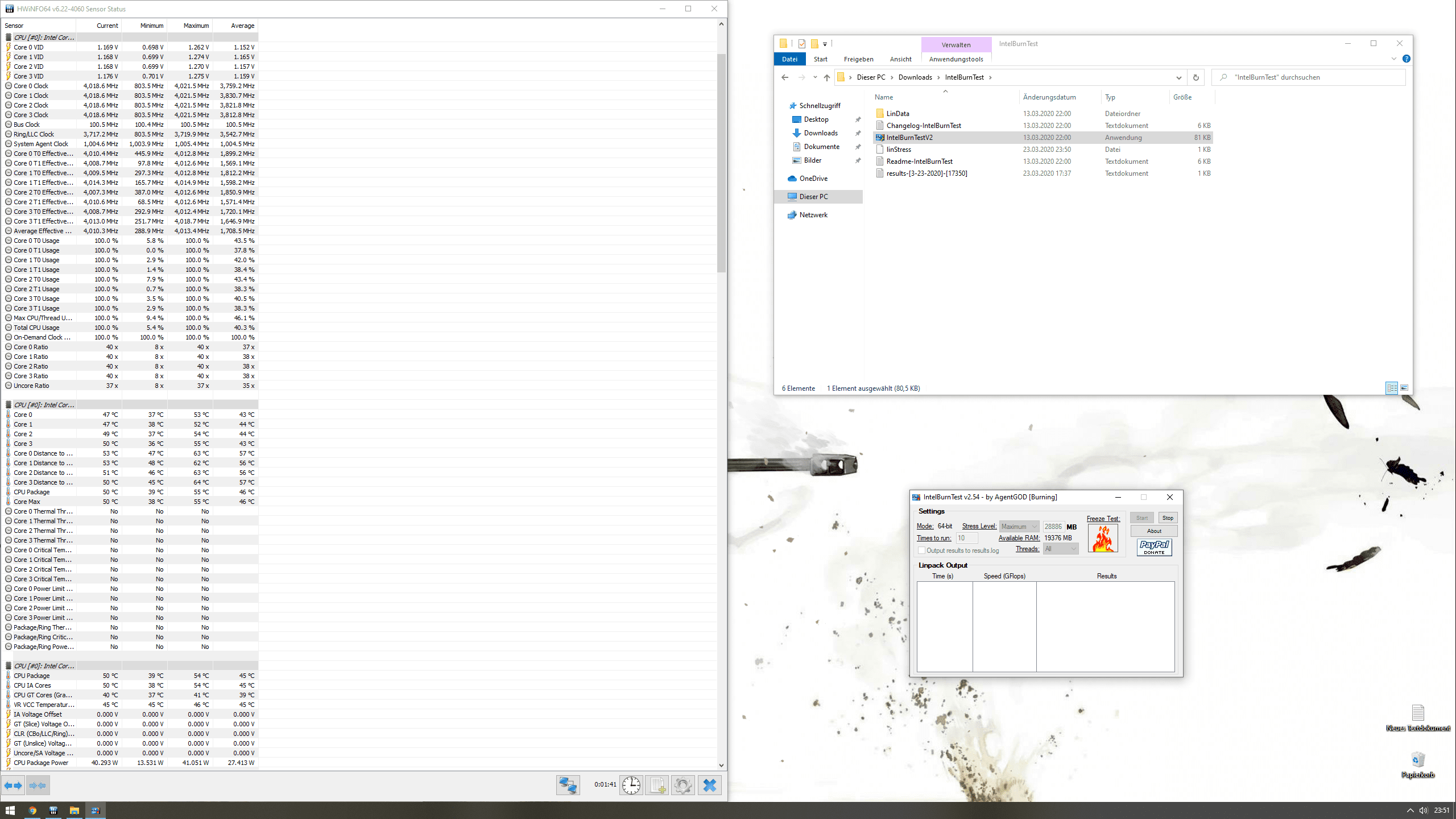Select Schnellzugriff in the navigation pane
1456x819 pixels.
(820, 106)
